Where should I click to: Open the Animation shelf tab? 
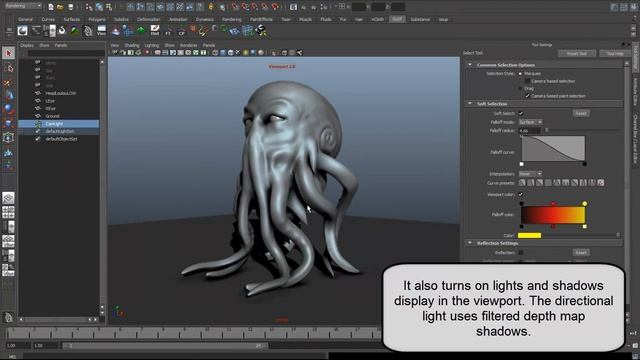[178, 19]
